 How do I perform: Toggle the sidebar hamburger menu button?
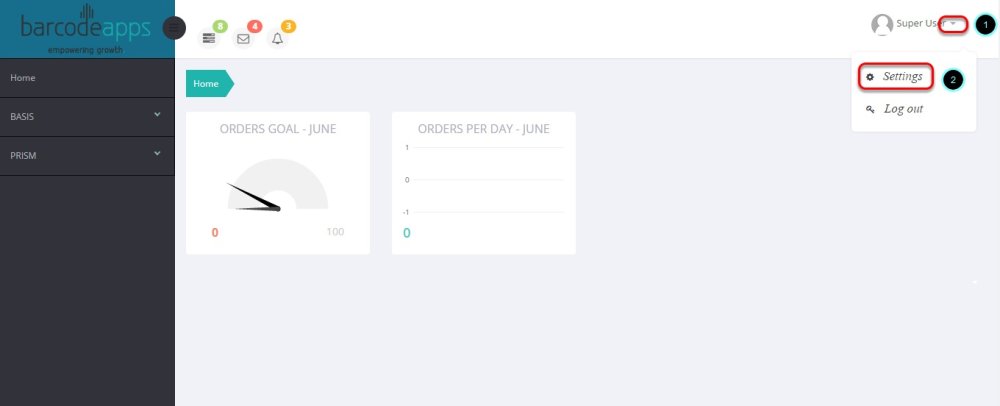coord(174,28)
